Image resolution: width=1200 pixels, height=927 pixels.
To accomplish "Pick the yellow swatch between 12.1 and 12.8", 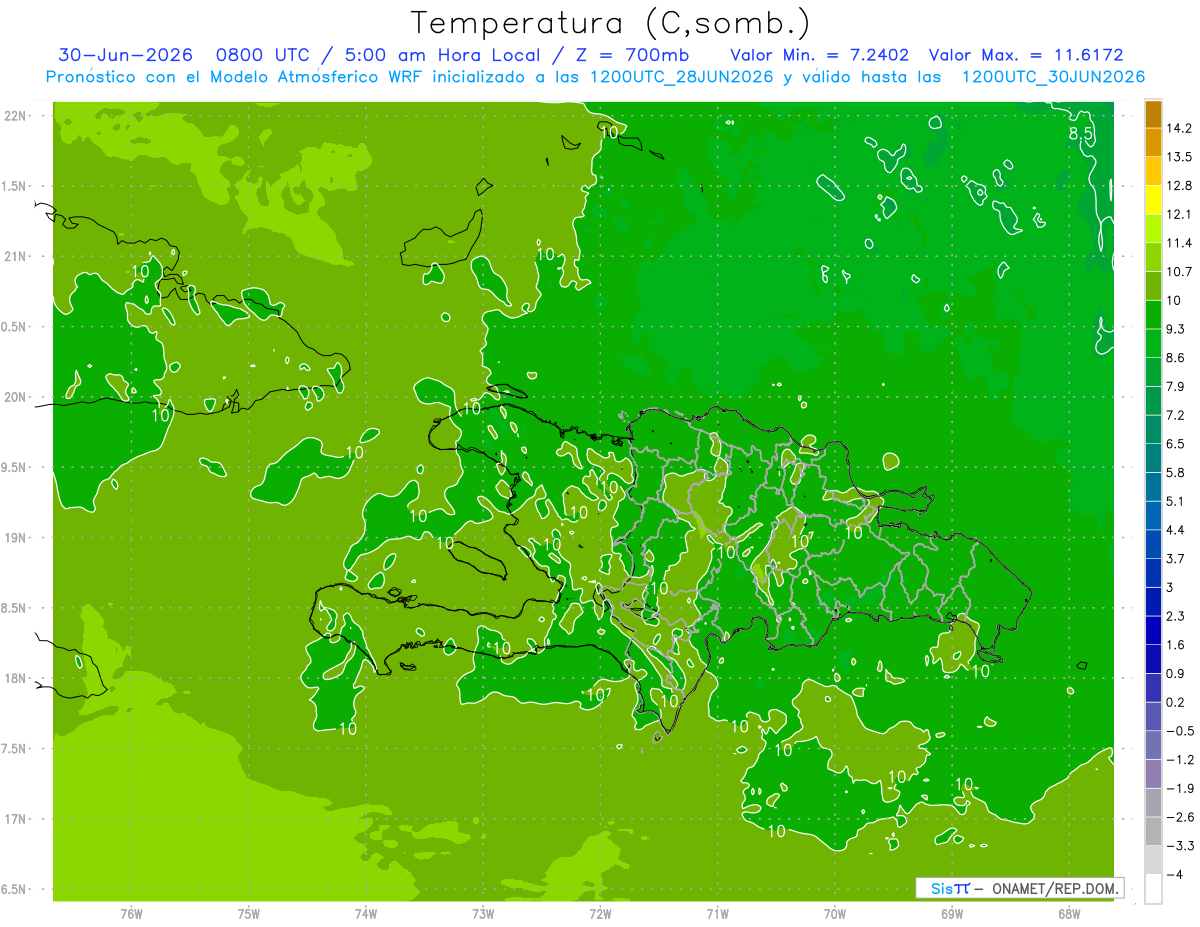I will 1153,200.
